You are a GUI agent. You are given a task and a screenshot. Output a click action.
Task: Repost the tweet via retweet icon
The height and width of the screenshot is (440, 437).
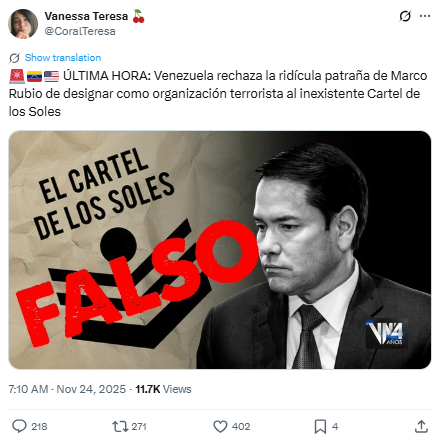coord(120,426)
